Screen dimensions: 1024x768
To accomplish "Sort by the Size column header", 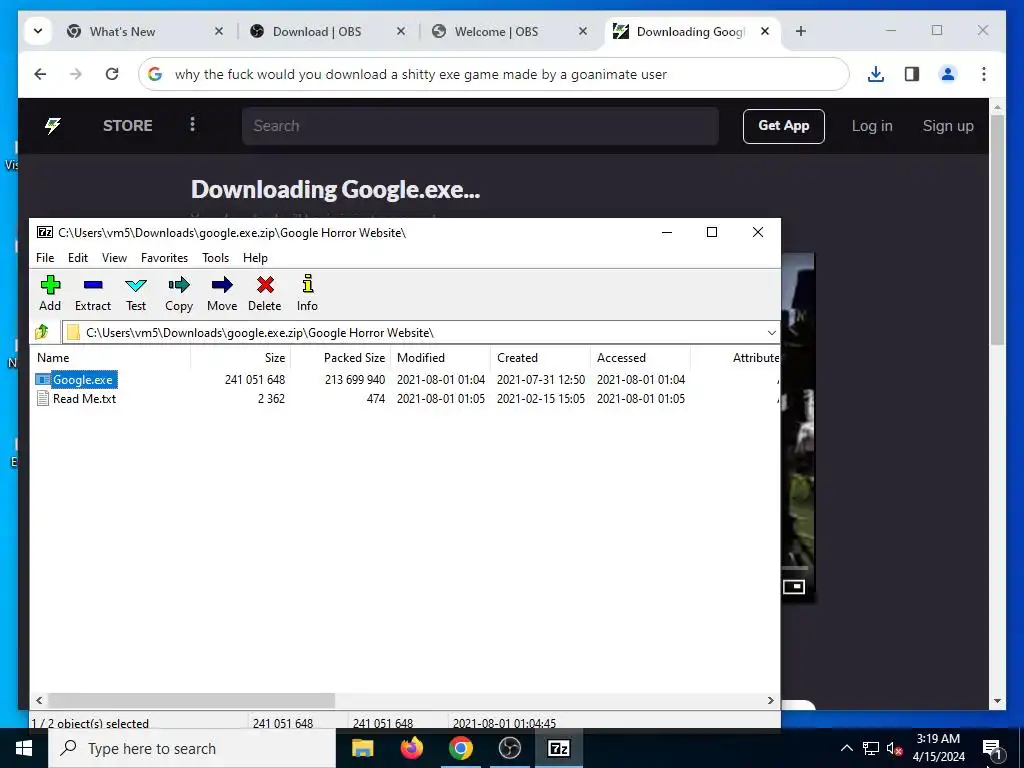I will pos(240,358).
